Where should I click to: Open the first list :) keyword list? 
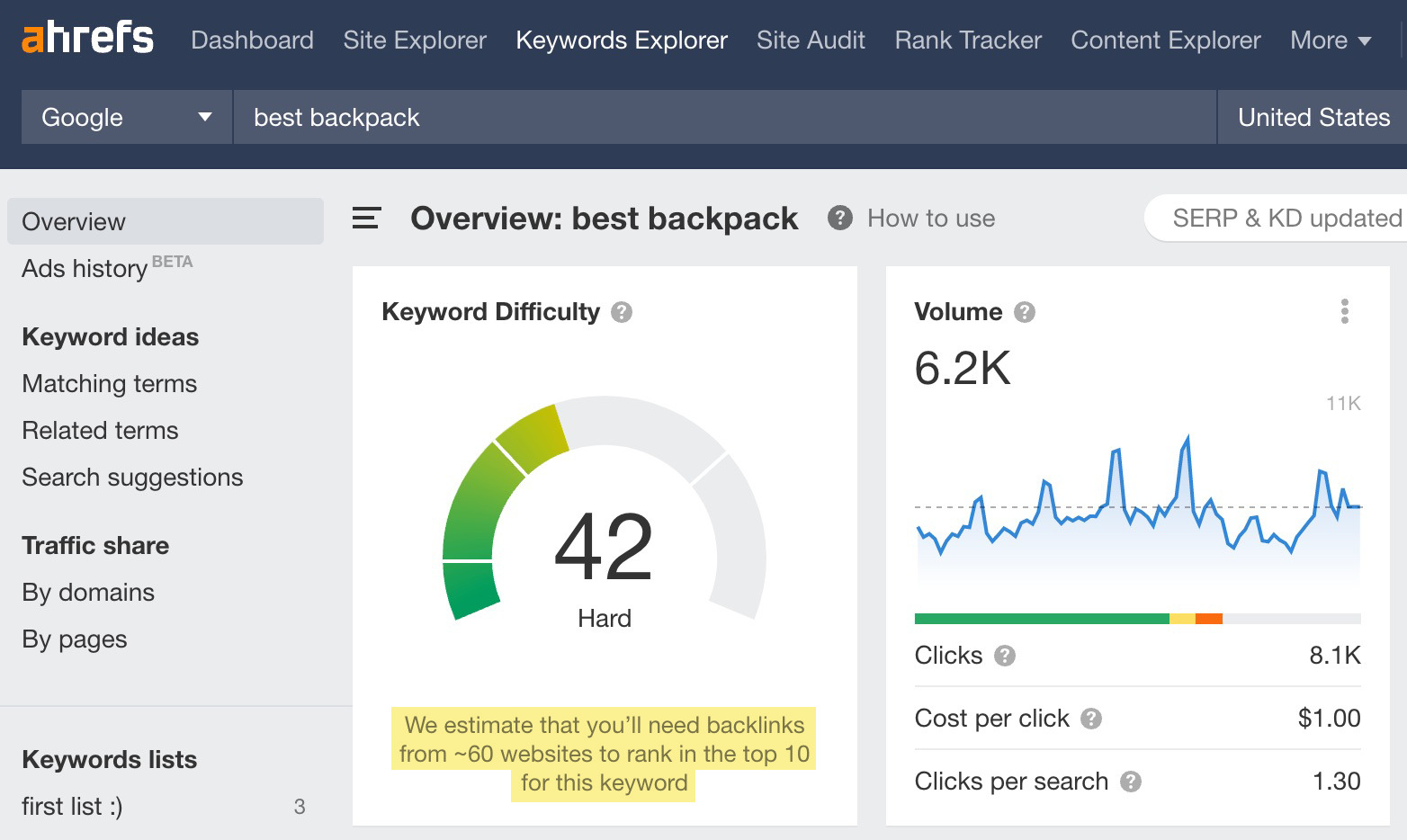tap(72, 807)
